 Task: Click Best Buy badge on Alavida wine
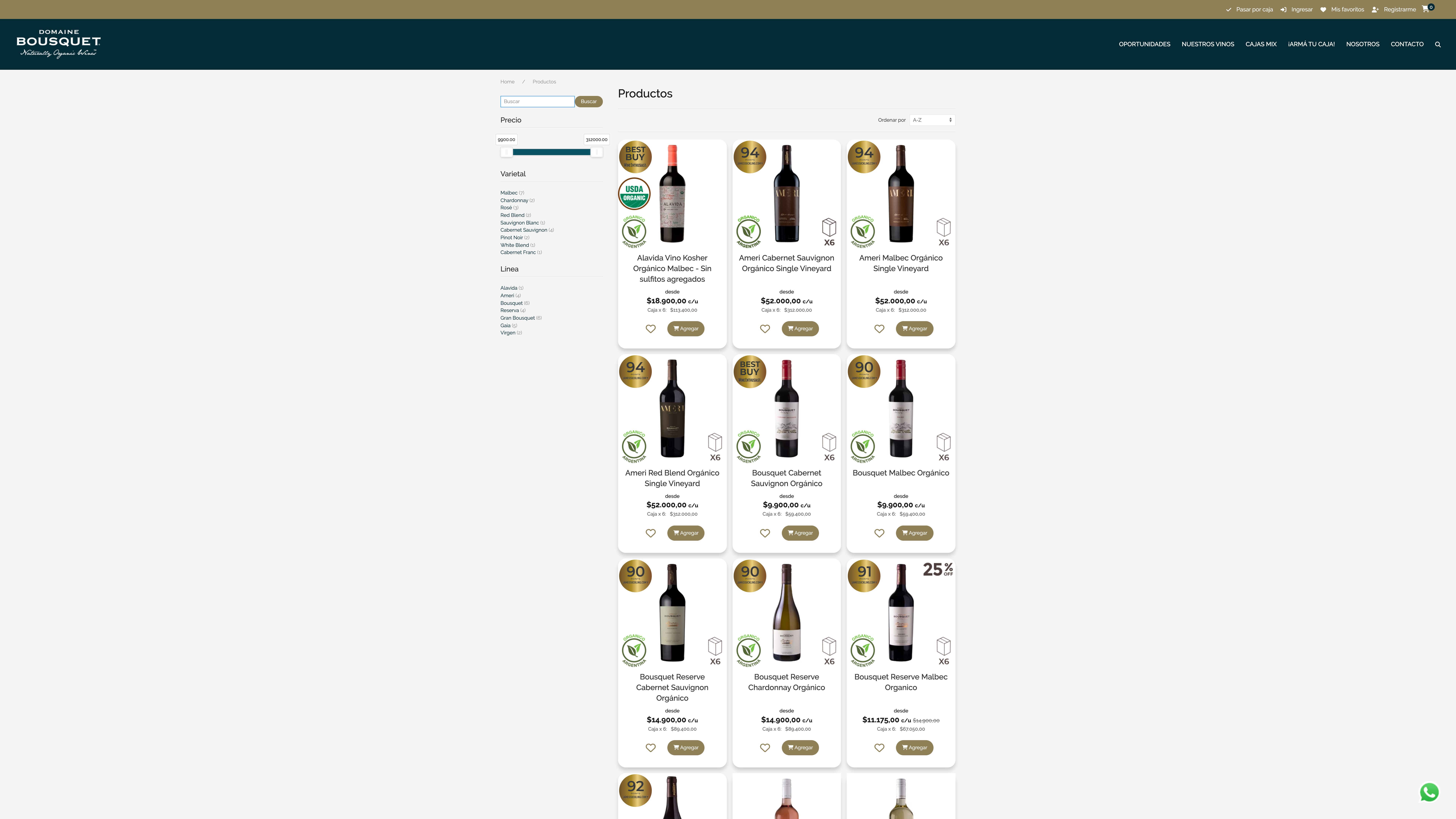click(x=635, y=157)
